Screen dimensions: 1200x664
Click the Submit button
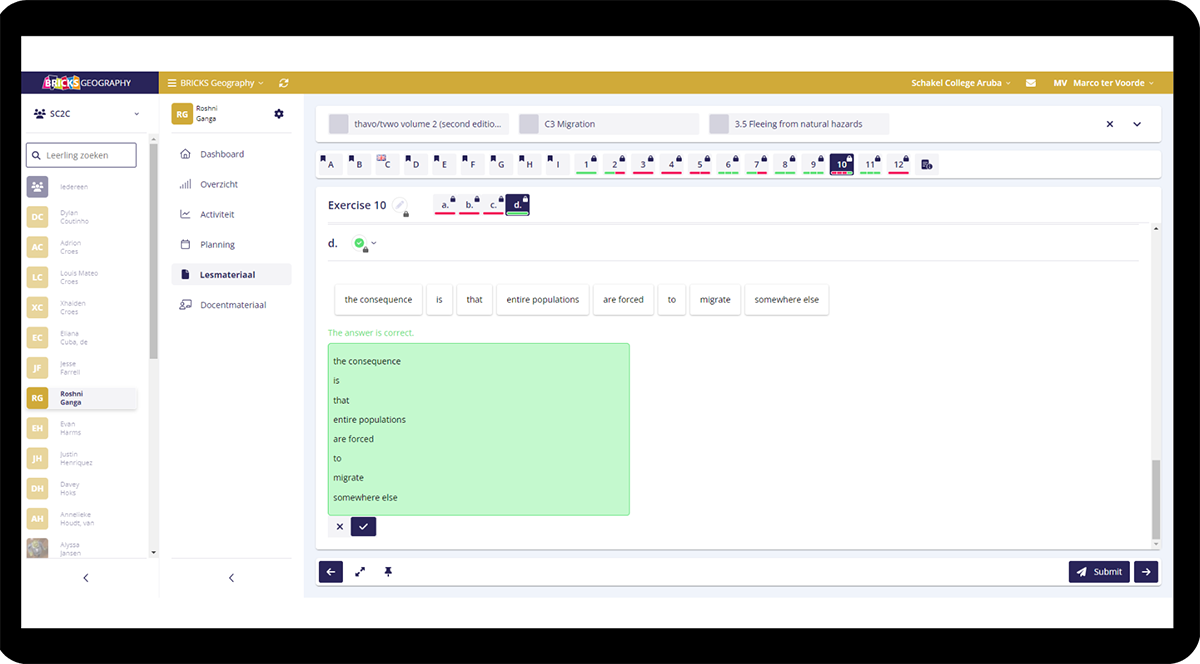click(x=1099, y=572)
